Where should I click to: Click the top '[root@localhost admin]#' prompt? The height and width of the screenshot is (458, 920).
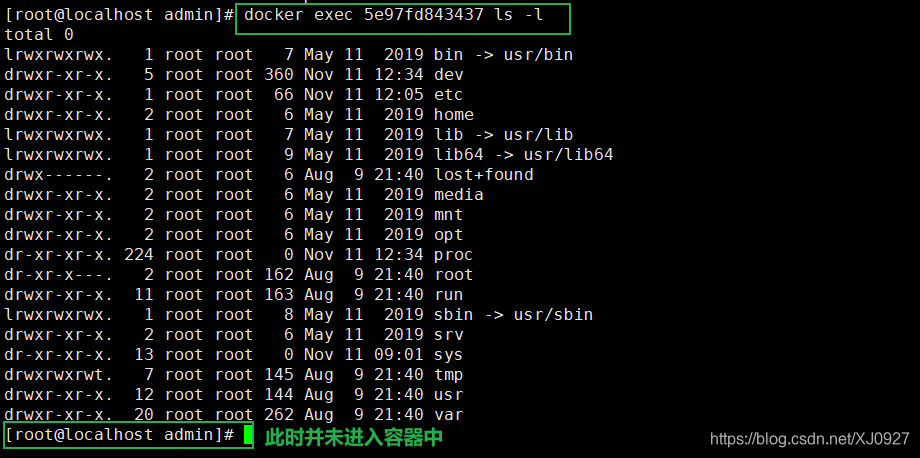tap(119, 15)
